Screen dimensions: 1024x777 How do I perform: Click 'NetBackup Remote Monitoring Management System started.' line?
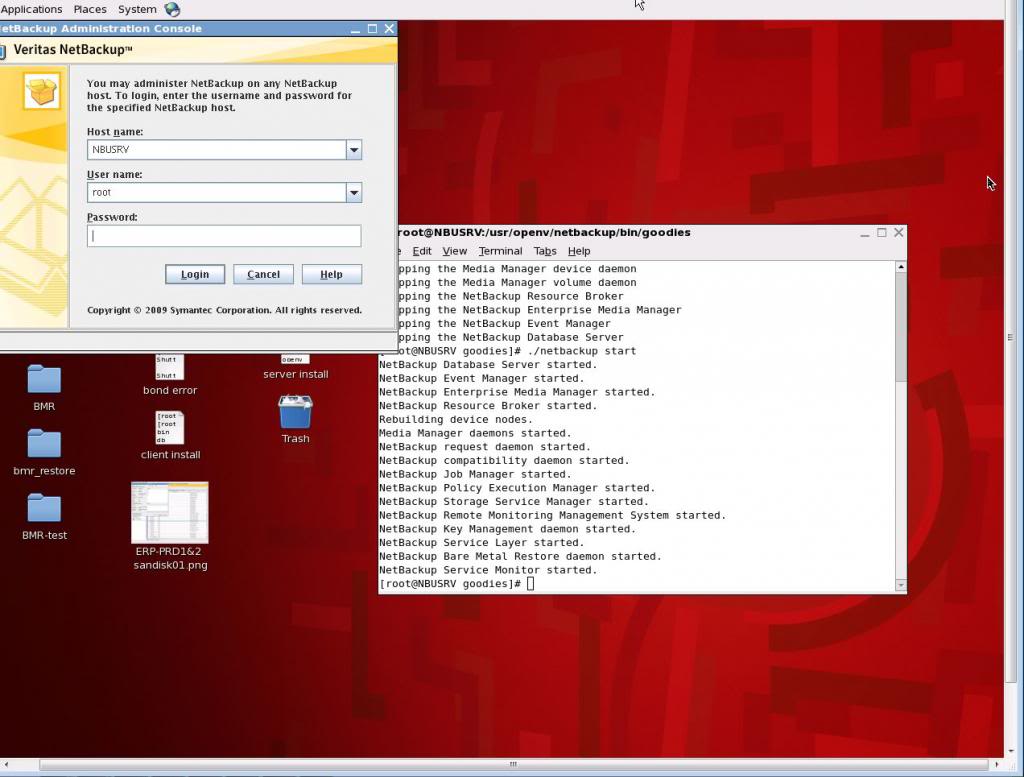click(552, 516)
